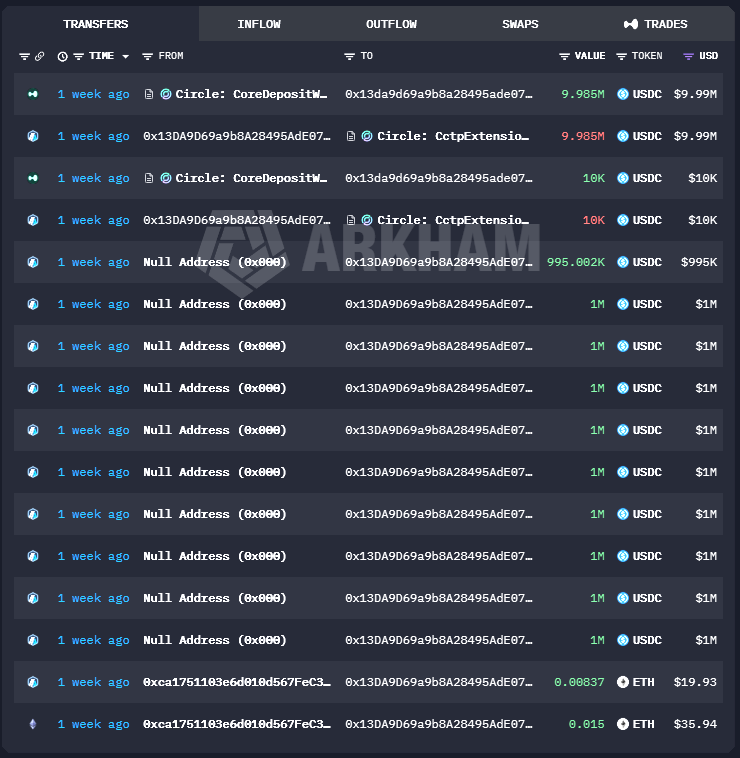740x758 pixels.
Task: Open Circle: CctpExtensio… in red 9.985M row
Action: [453, 136]
